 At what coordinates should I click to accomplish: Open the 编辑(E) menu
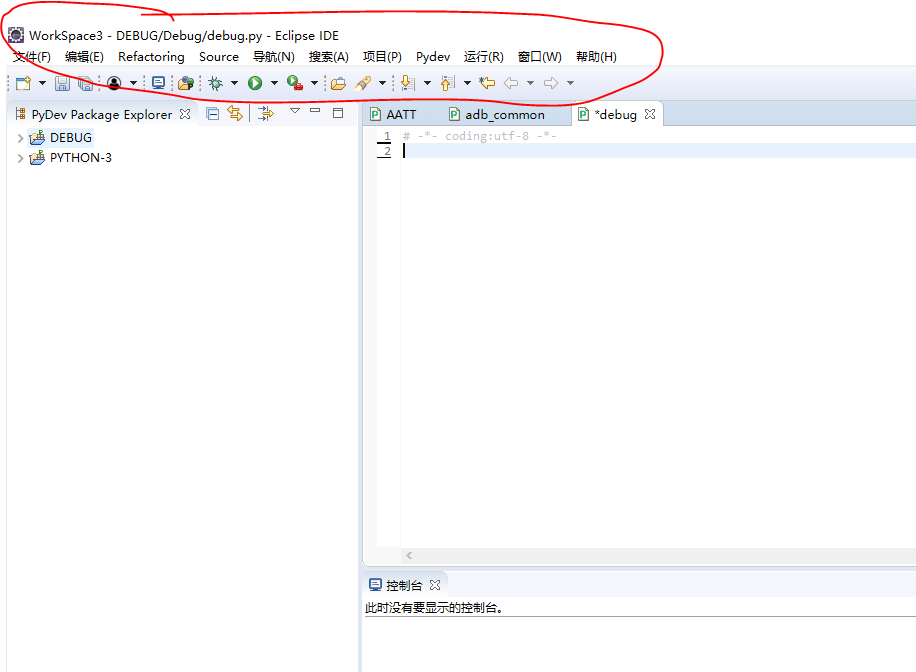[x=84, y=57]
